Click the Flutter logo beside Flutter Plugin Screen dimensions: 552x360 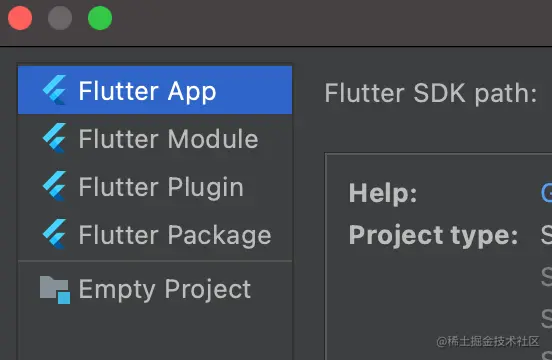pyautogui.click(x=54, y=186)
